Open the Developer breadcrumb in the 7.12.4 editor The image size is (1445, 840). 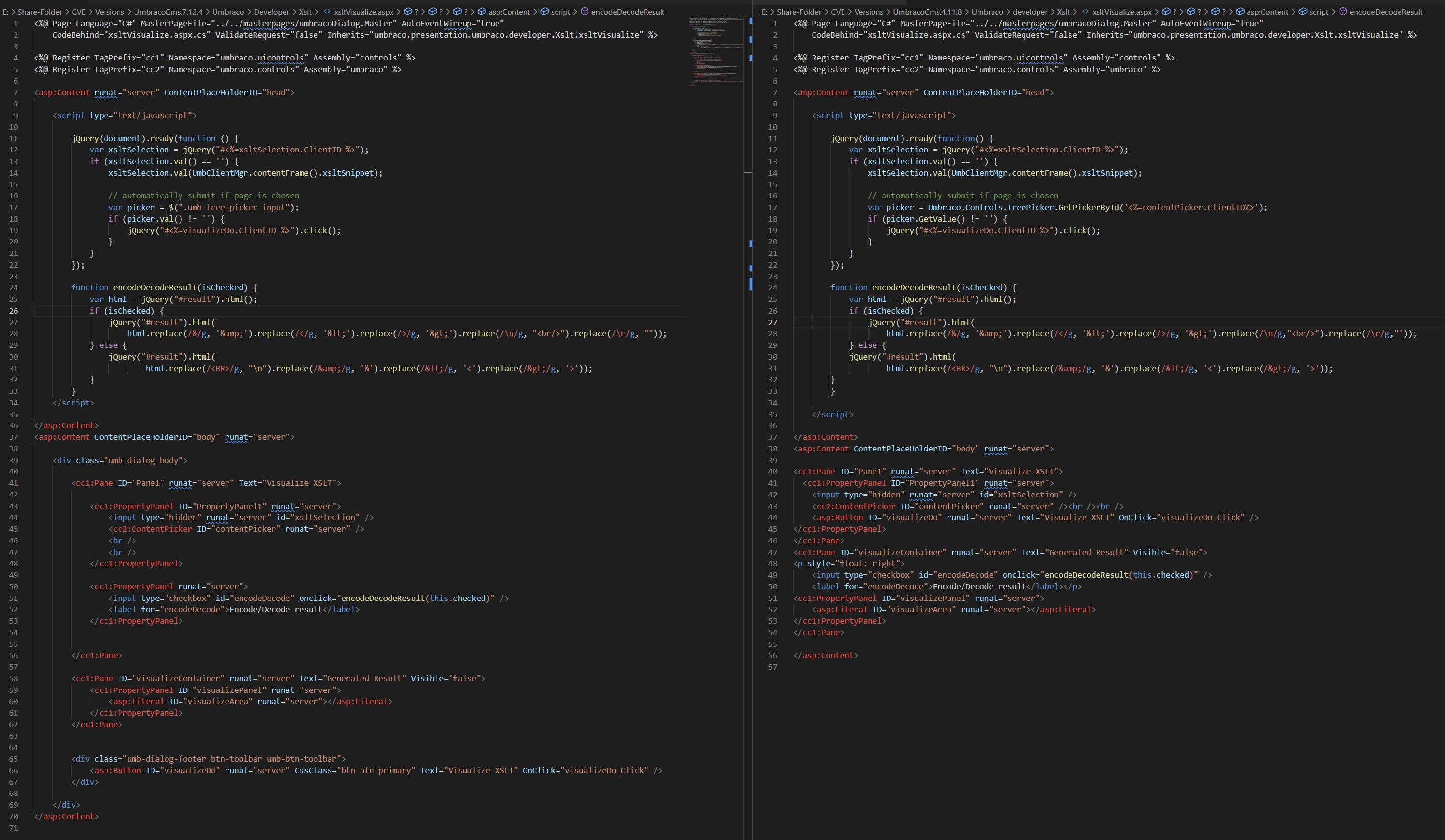click(x=272, y=12)
